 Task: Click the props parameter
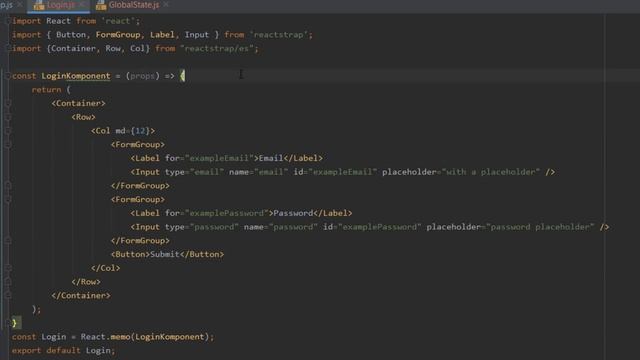pos(142,76)
